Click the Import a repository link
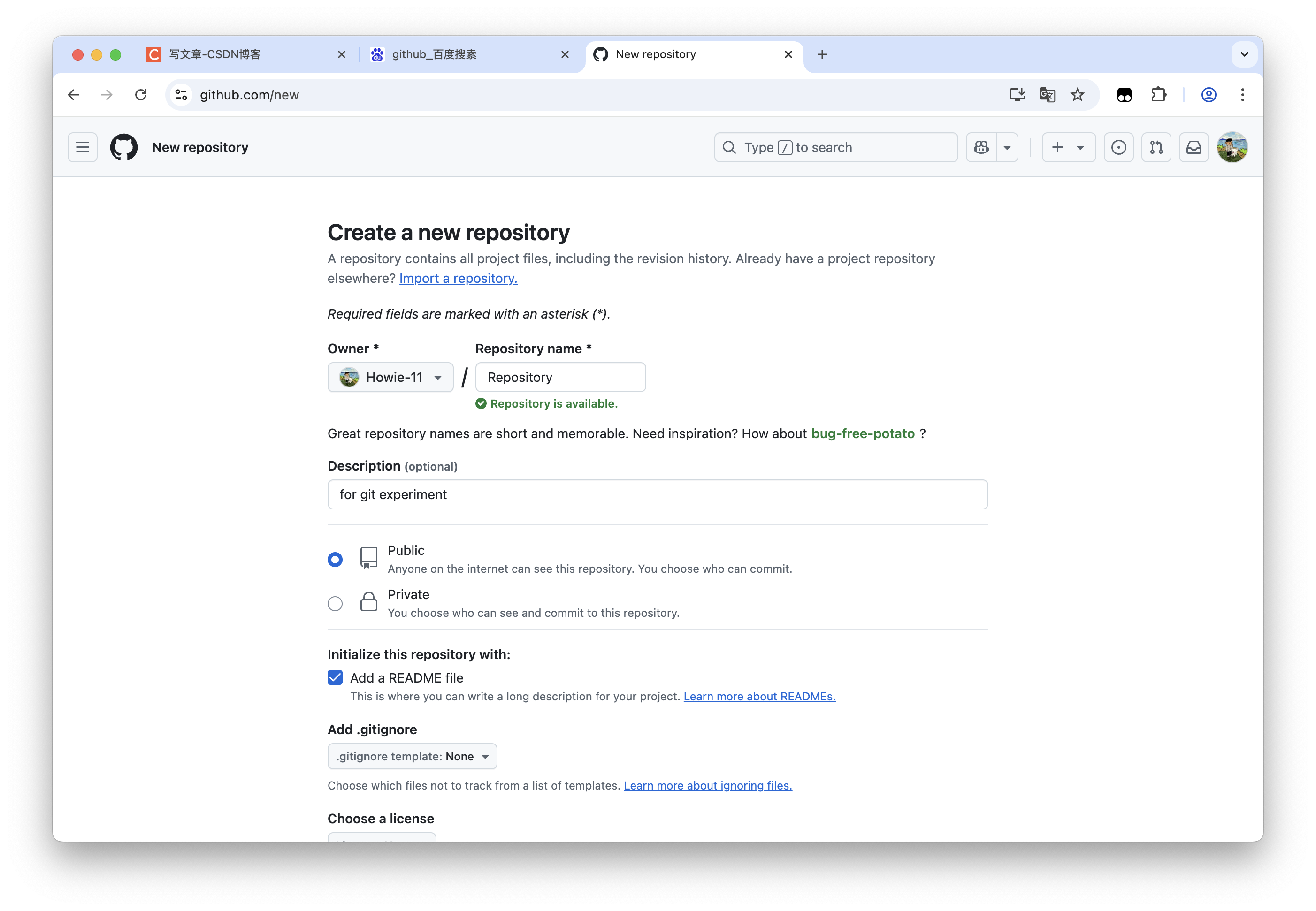1316x911 pixels. pyautogui.click(x=458, y=278)
